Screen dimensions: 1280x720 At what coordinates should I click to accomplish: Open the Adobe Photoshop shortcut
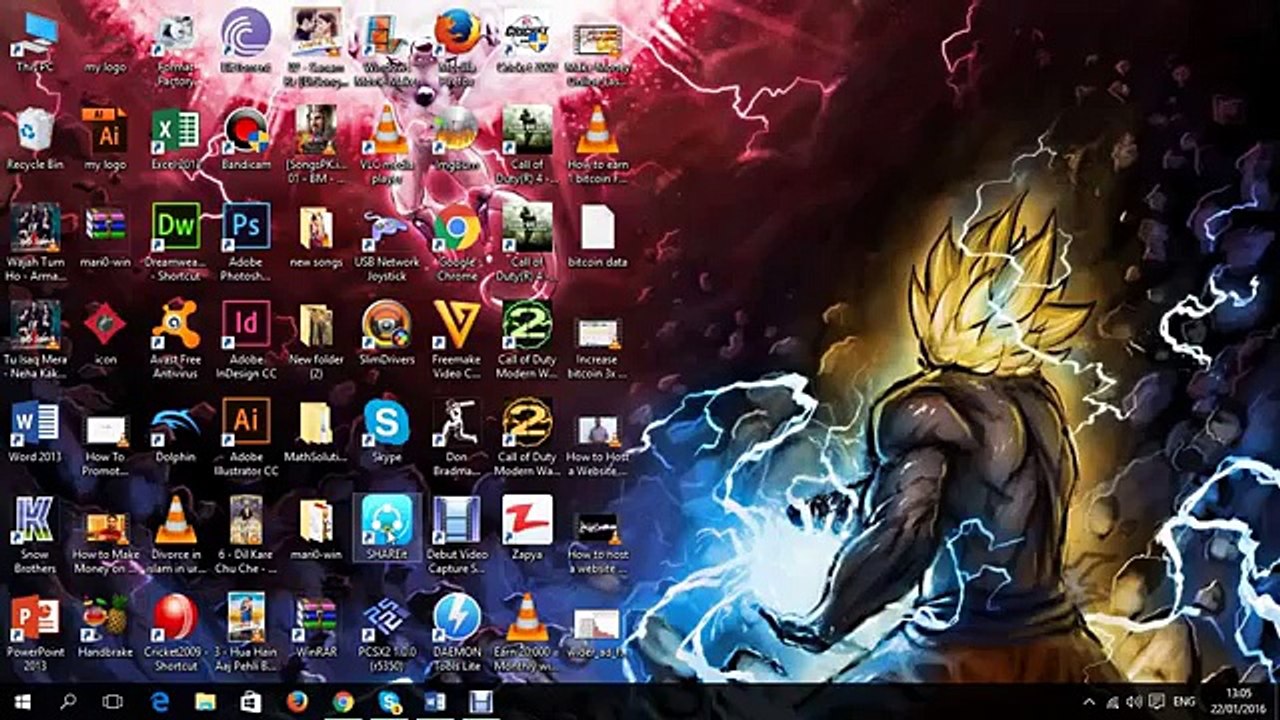click(246, 242)
